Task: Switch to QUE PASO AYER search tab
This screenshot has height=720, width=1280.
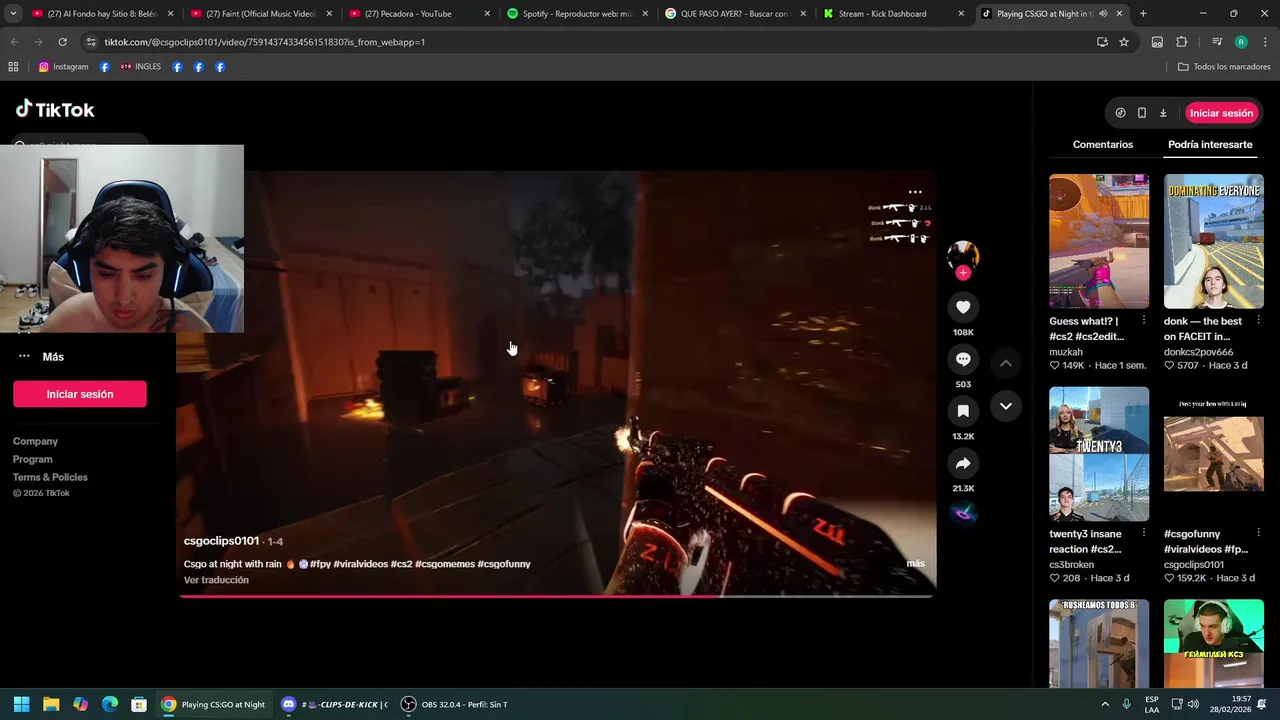Action: [x=736, y=14]
